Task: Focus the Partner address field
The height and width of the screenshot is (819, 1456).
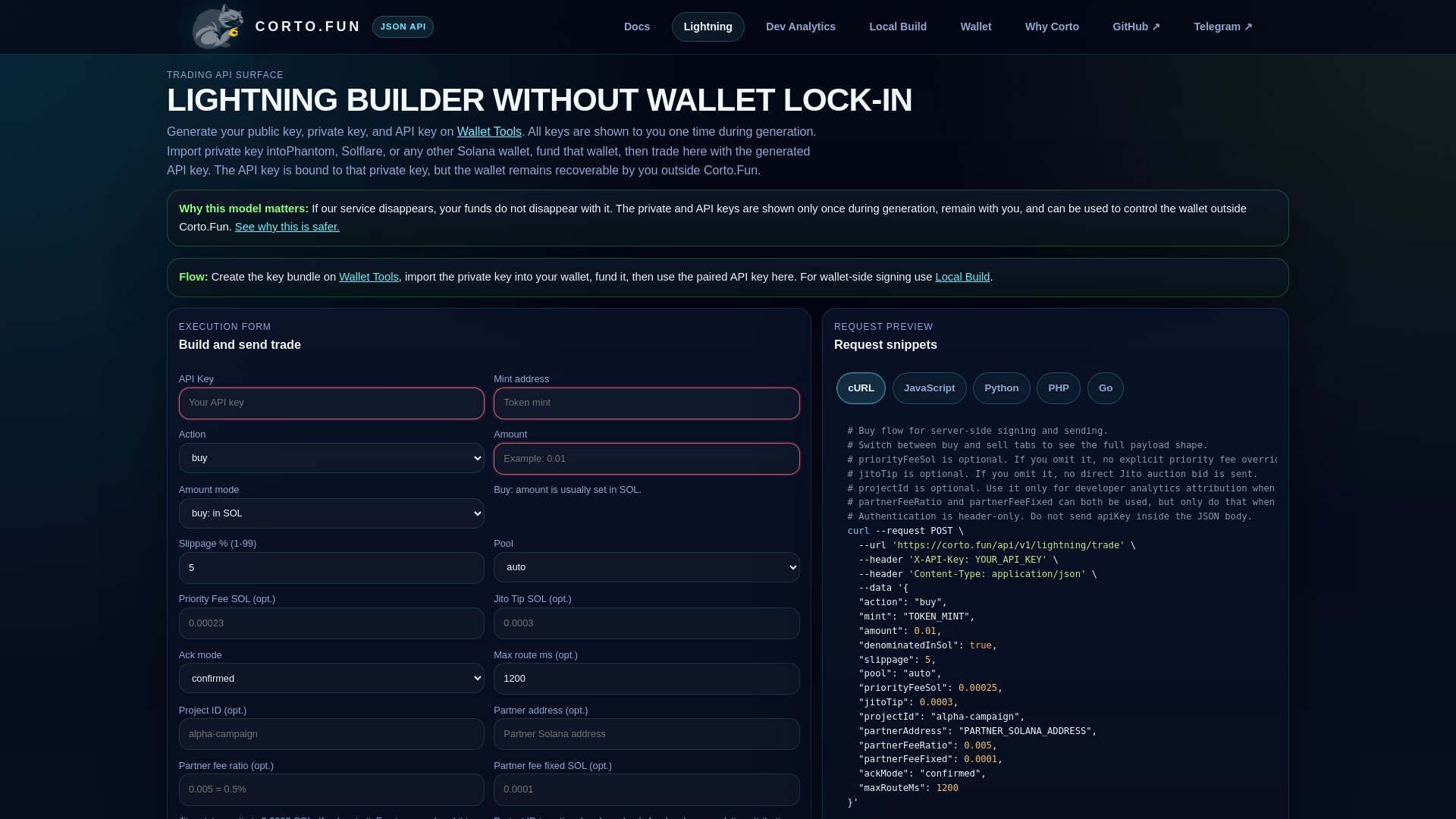Action: pos(646,734)
